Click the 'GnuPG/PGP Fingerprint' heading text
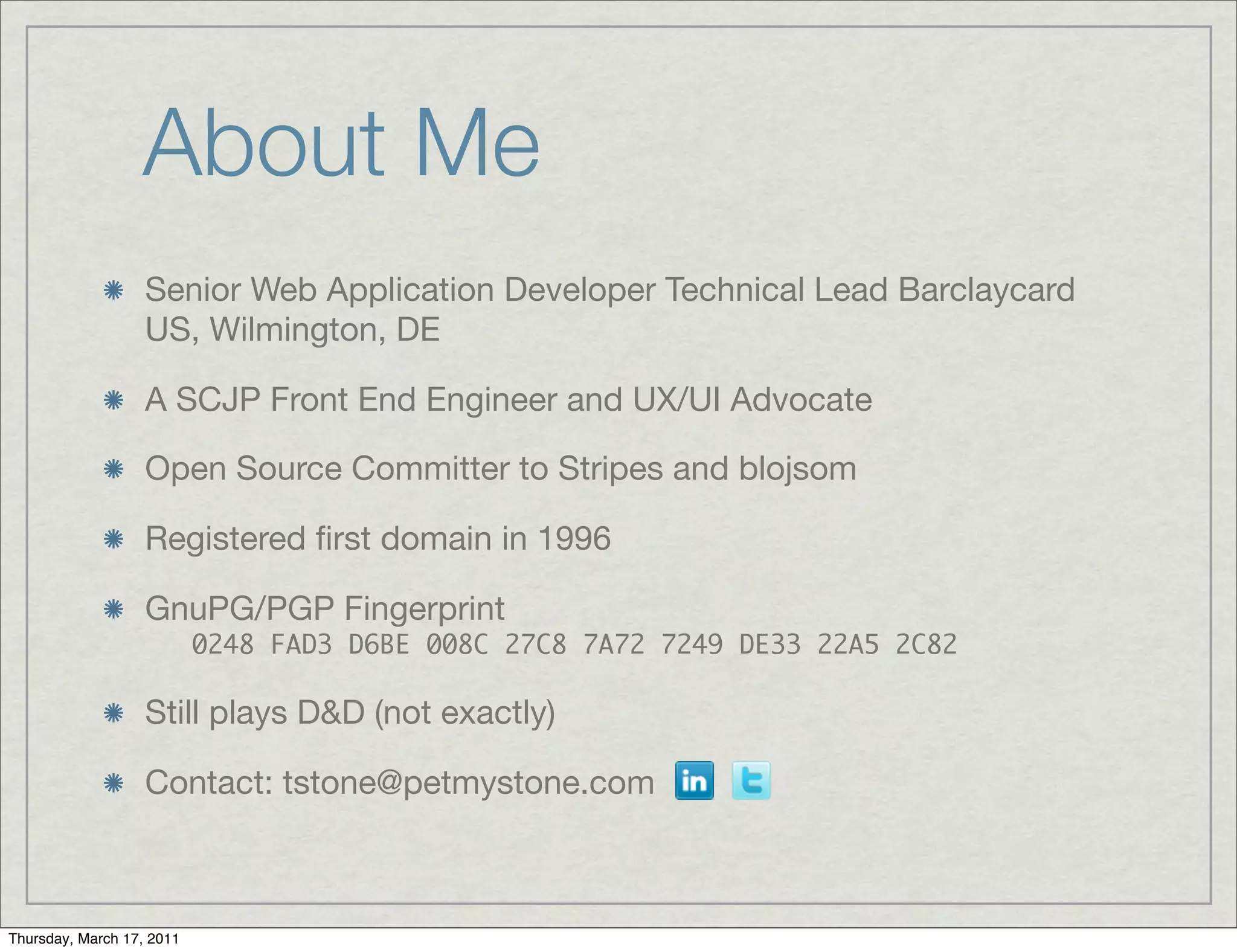Screen dimensions: 1237x952 click(325, 608)
